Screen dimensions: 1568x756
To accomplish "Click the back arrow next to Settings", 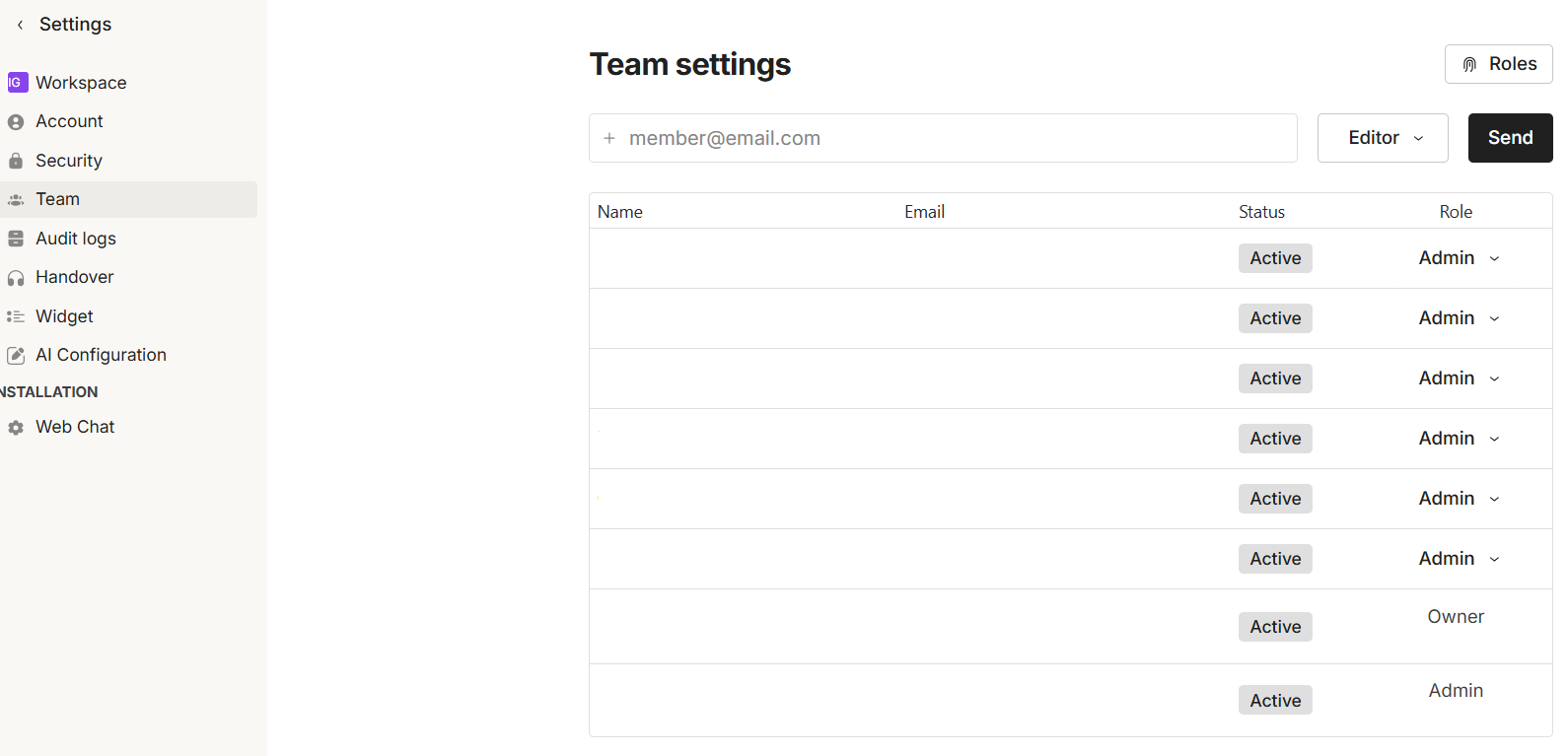I will (x=20, y=25).
